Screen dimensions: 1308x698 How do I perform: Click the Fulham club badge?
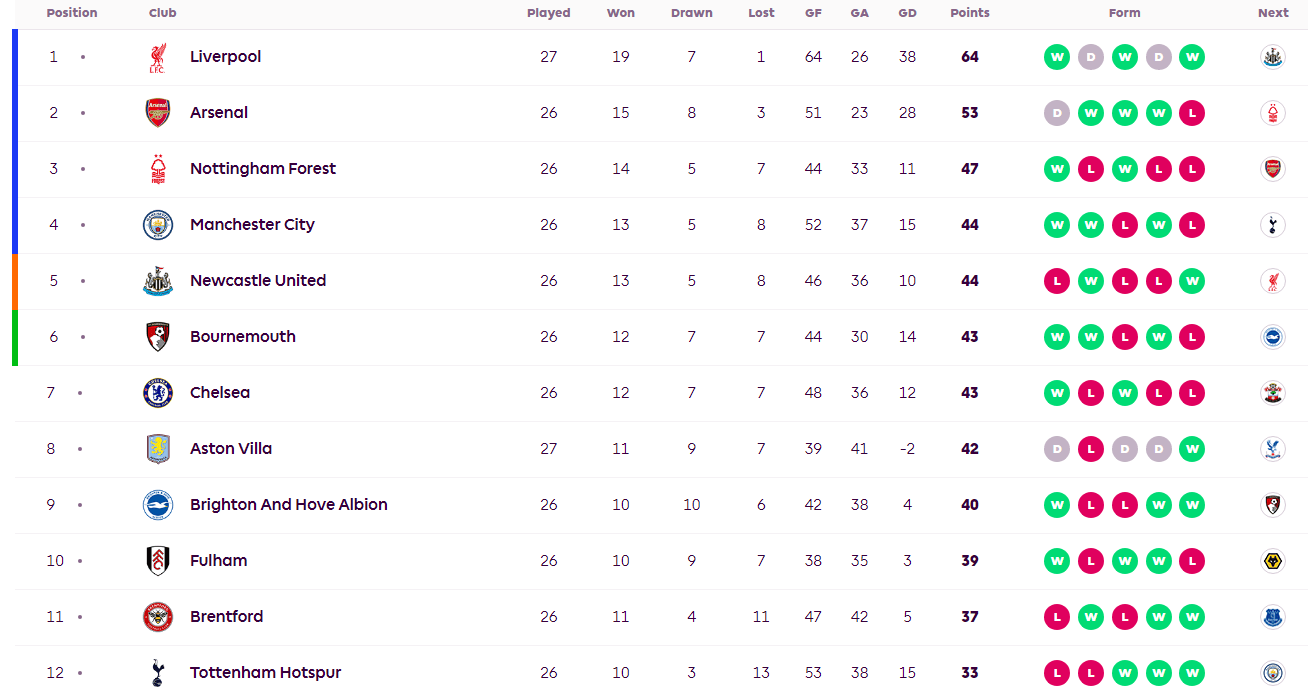coord(157,561)
